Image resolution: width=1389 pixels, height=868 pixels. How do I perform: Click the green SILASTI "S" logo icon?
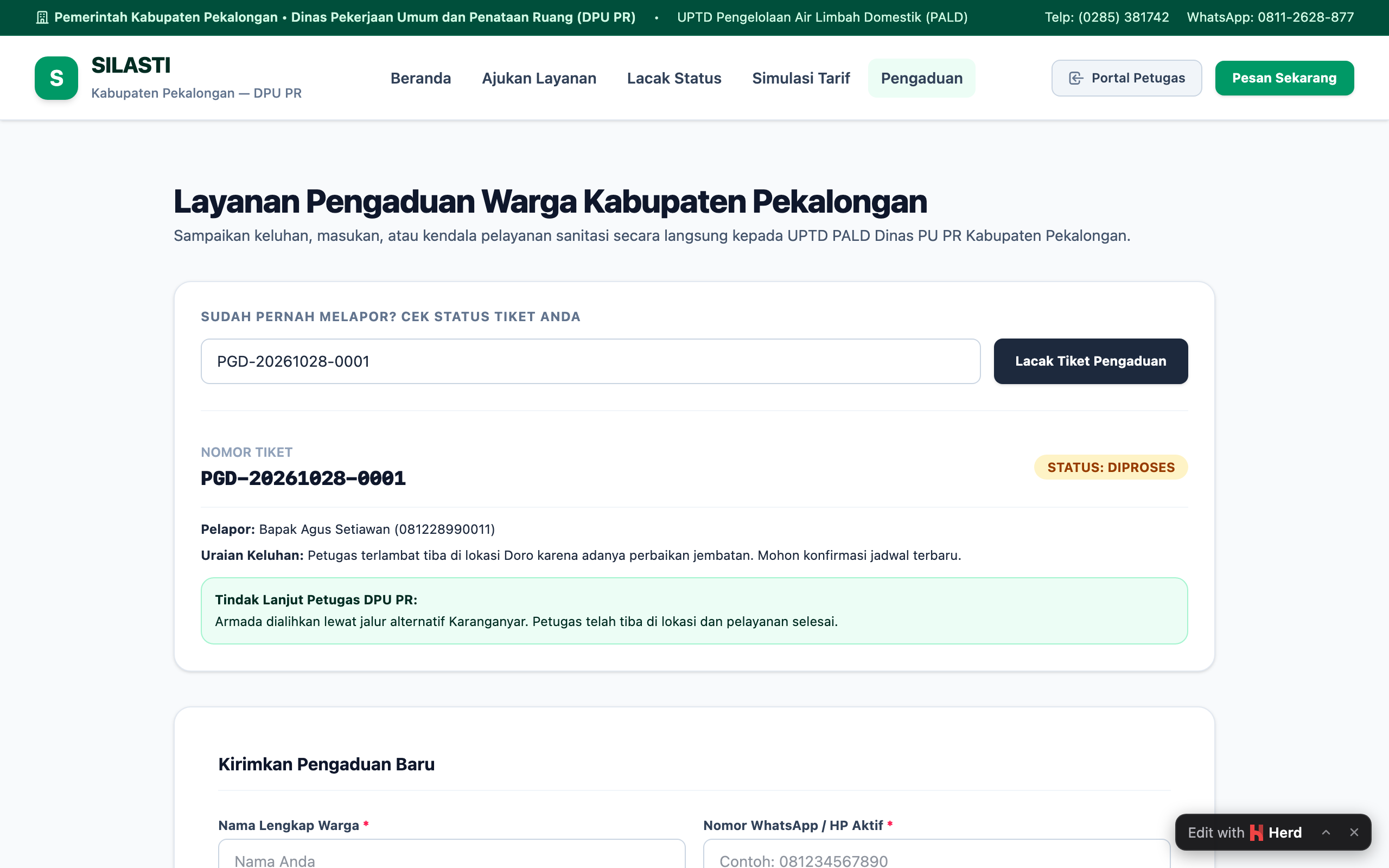point(56,78)
